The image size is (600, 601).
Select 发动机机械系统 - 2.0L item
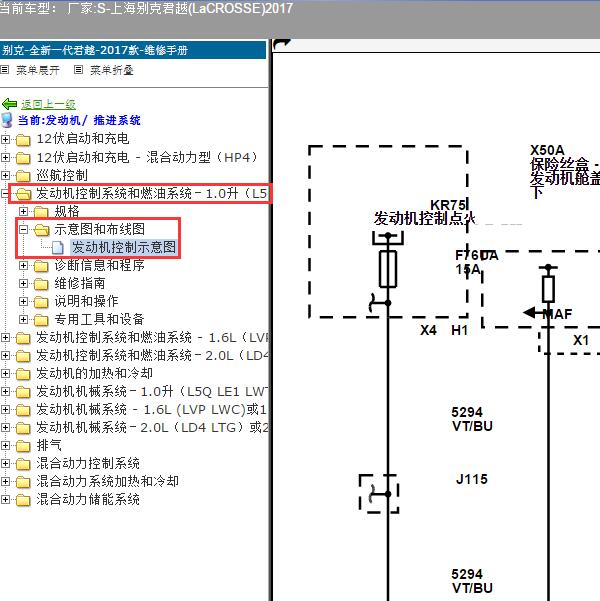coord(152,427)
